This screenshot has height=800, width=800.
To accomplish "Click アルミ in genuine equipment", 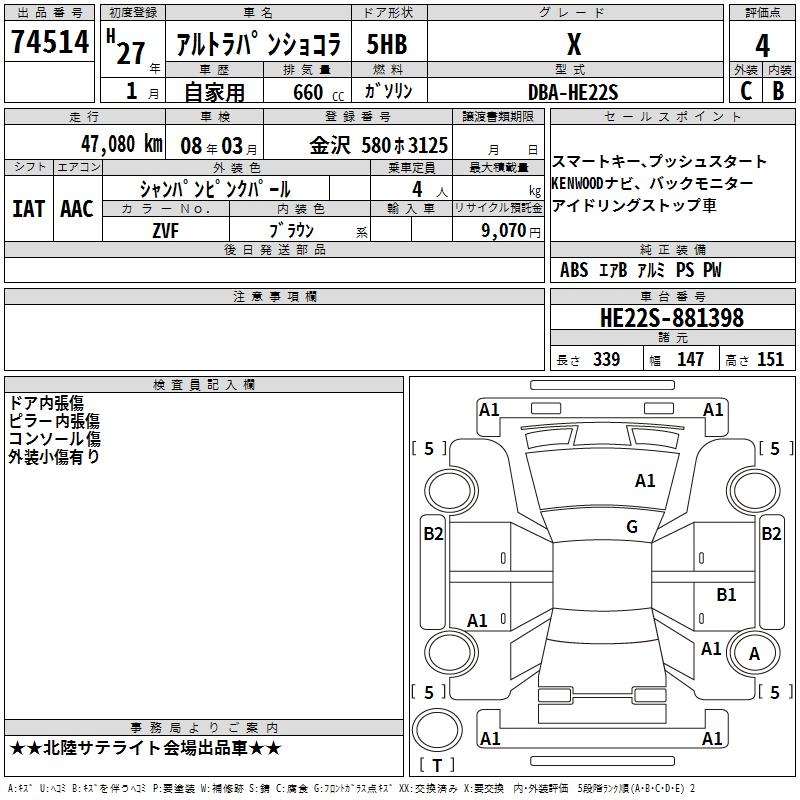I will pyautogui.click(x=652, y=270).
